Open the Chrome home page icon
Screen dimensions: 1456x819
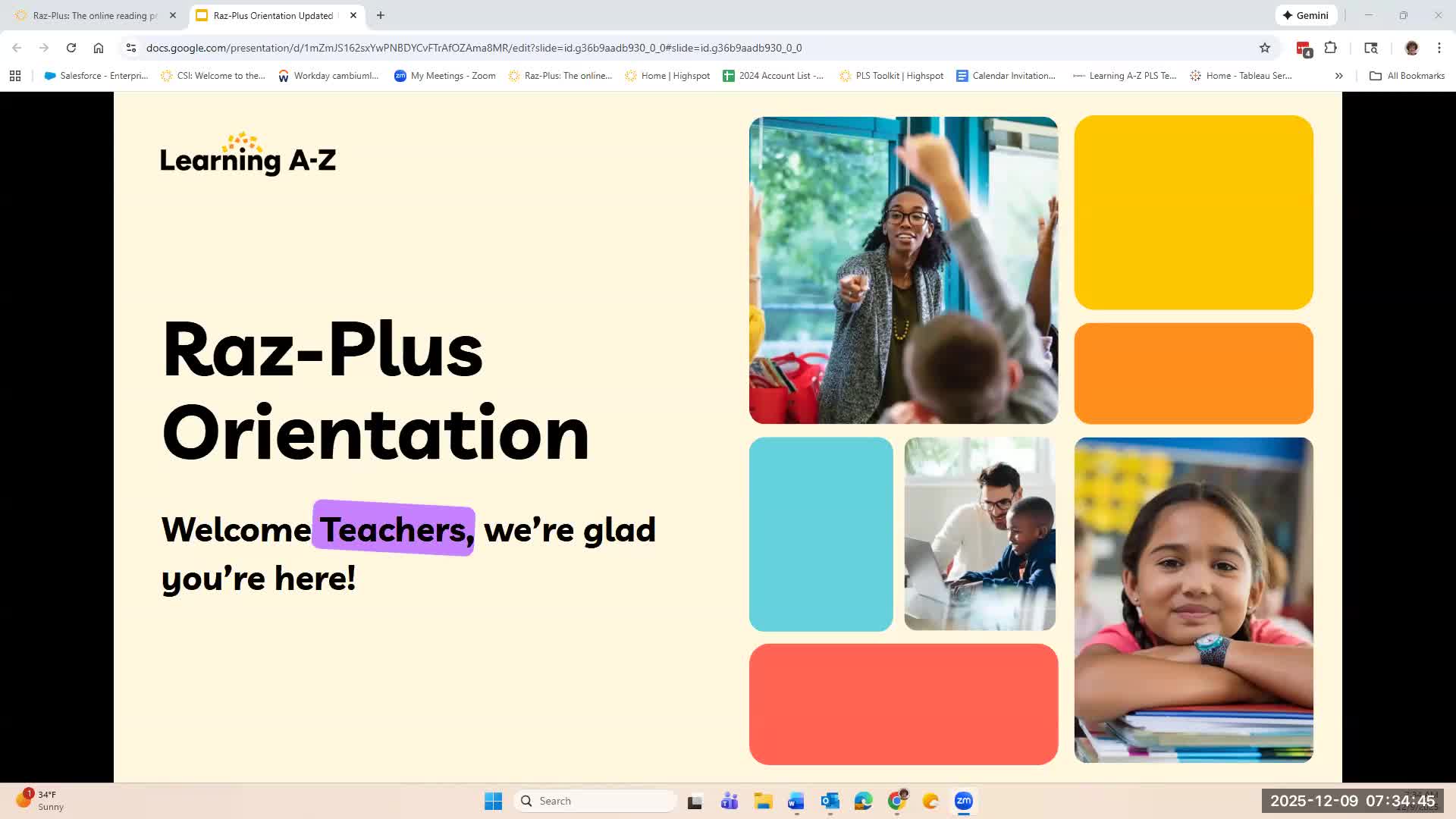[x=99, y=48]
